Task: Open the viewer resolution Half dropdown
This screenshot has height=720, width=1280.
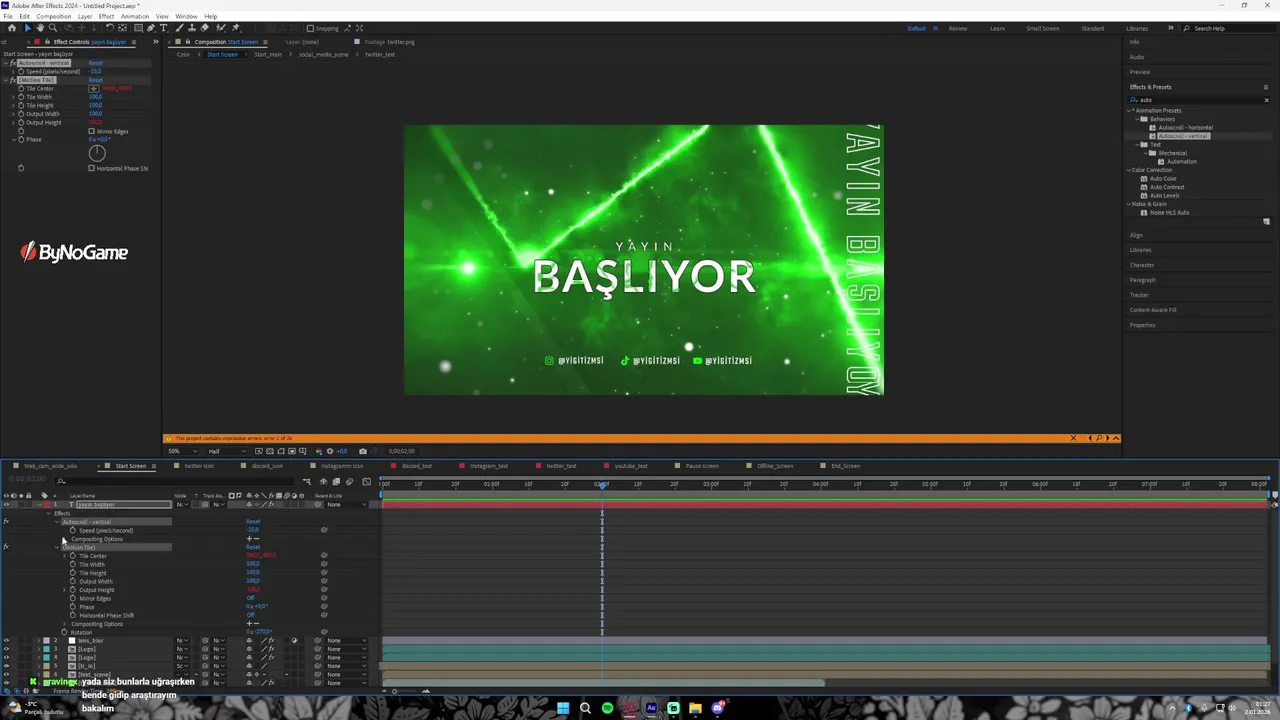Action: (226, 451)
